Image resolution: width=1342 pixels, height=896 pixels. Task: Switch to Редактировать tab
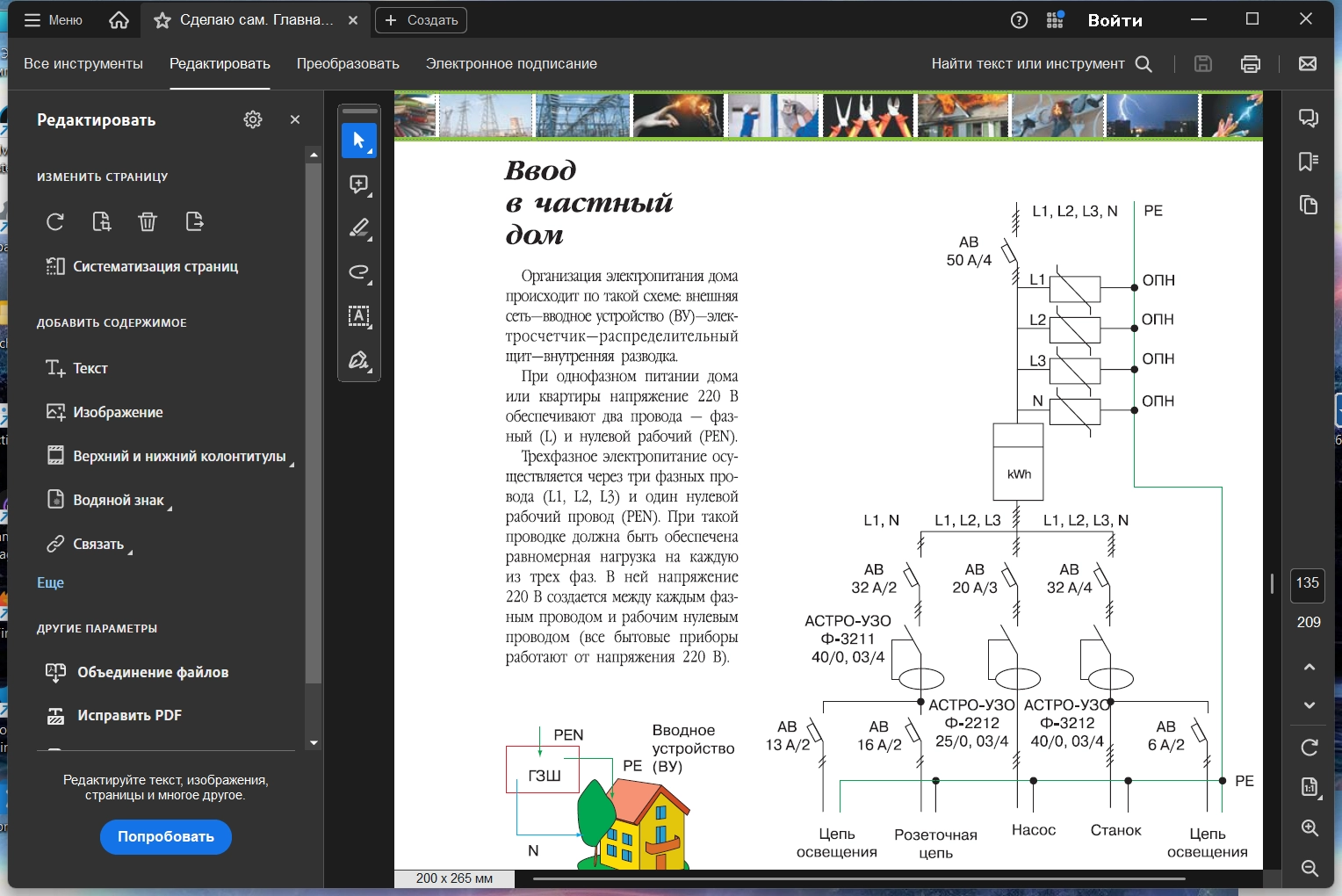pos(220,63)
